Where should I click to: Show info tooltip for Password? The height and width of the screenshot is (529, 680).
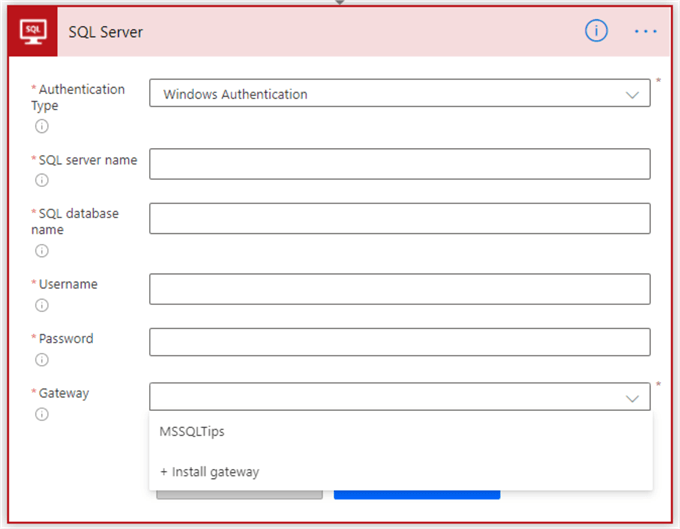[x=42, y=359]
